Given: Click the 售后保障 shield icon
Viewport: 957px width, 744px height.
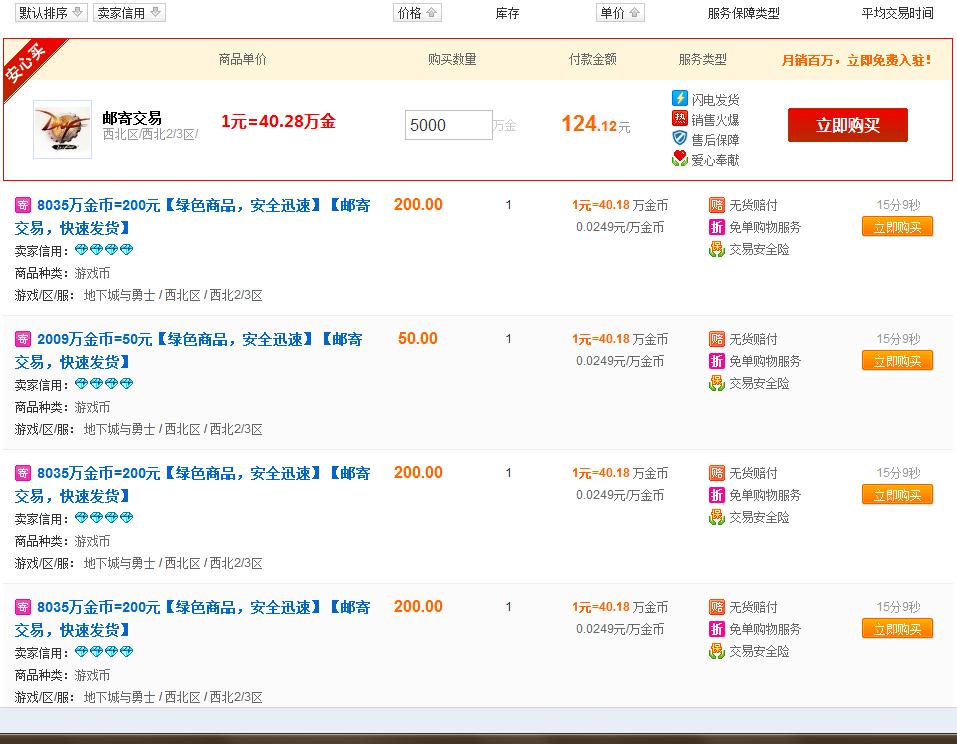Looking at the screenshot, I should coord(682,138).
